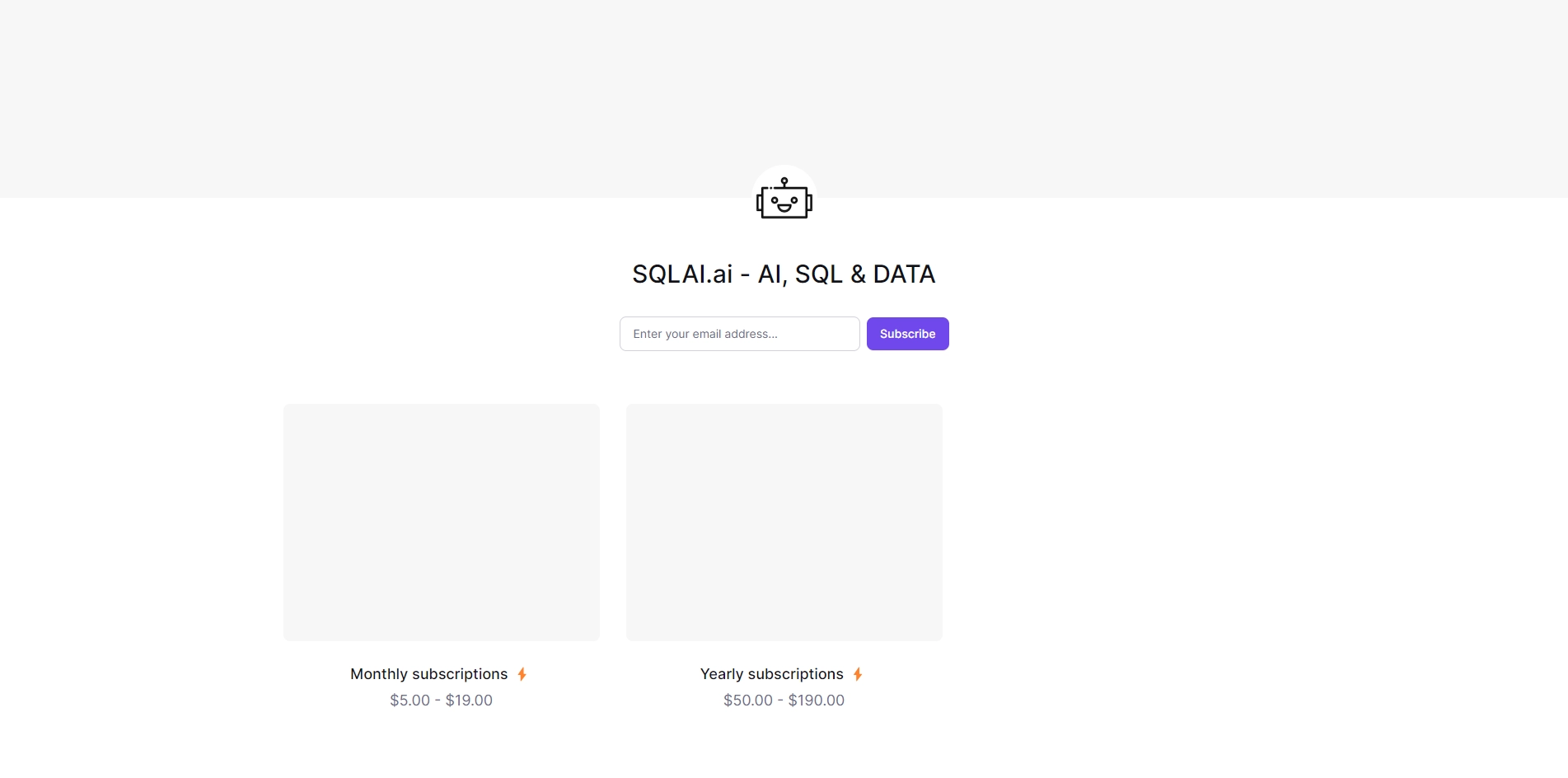Click lightning bolt beside Yearly subscriptions
Viewport: 1568px width, 778px height.
(x=858, y=674)
